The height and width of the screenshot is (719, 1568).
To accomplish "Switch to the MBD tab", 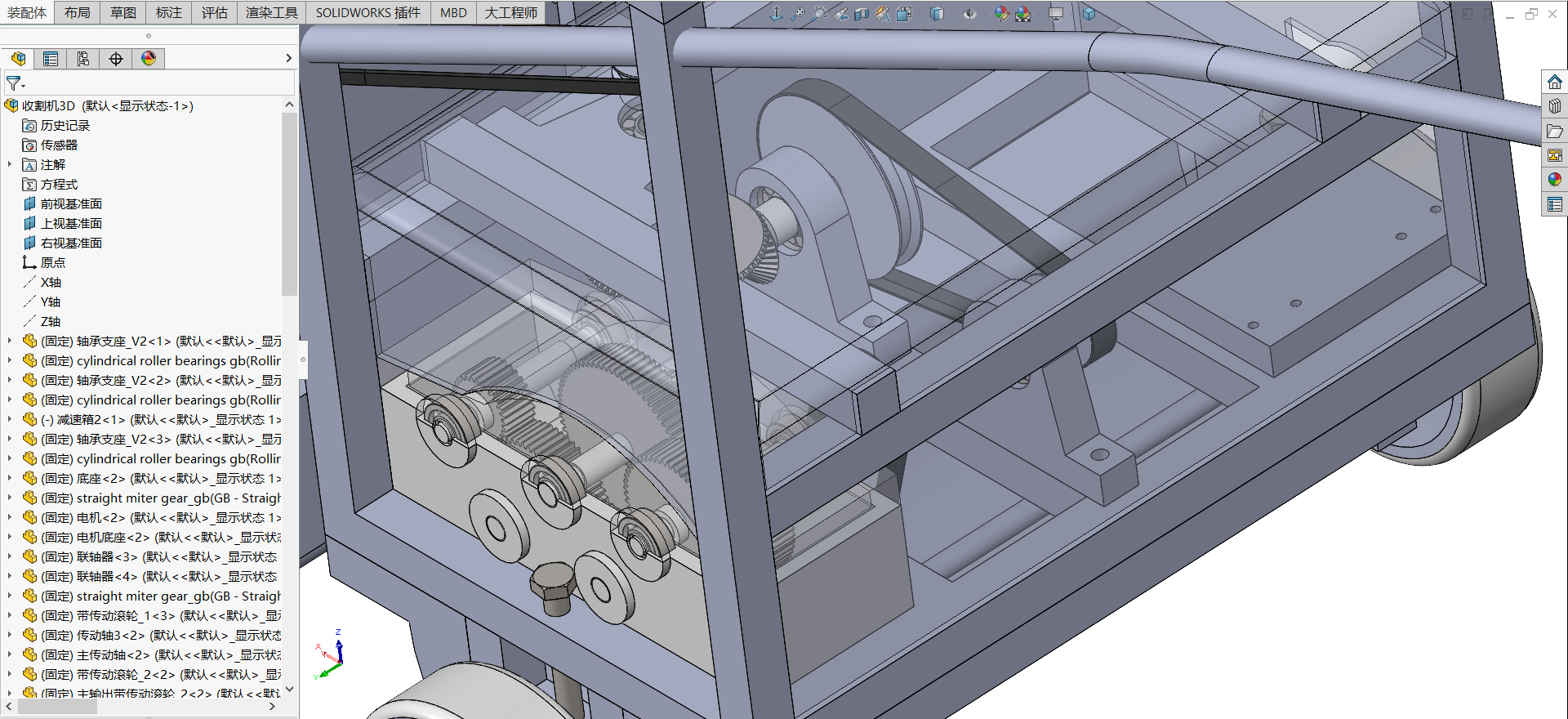I will coord(453,12).
